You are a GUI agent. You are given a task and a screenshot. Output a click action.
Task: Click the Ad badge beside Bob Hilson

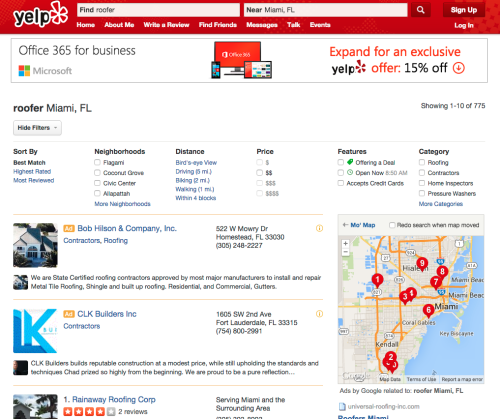point(69,229)
